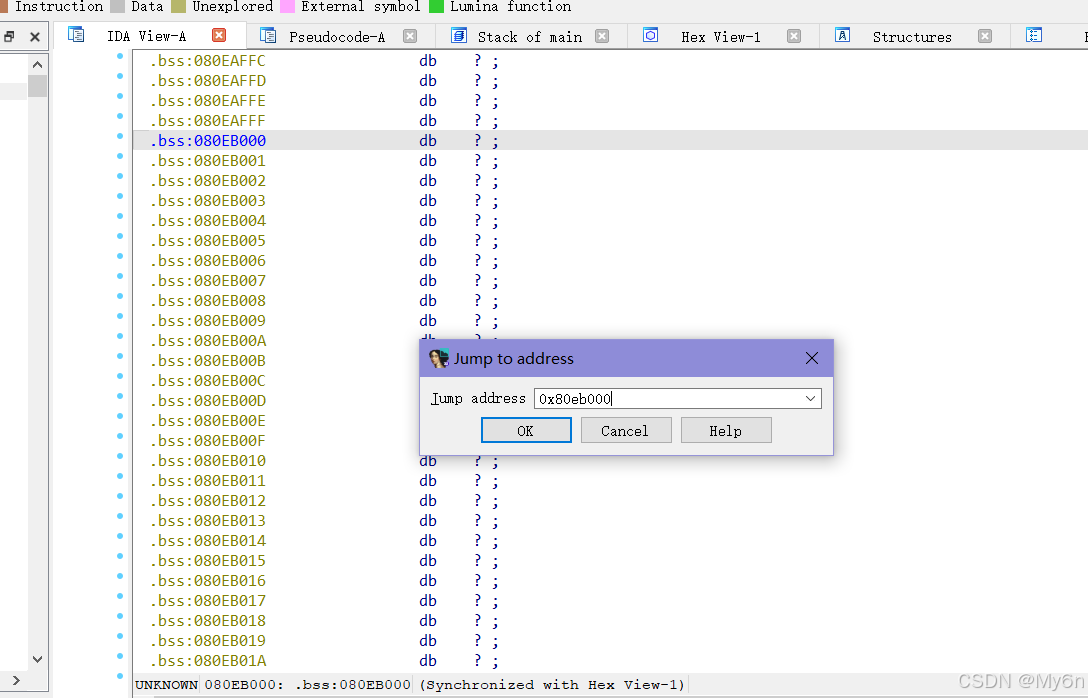Click the breakpoint dot beside .bss:080EB002
The width and height of the screenshot is (1088, 698).
pos(120,176)
